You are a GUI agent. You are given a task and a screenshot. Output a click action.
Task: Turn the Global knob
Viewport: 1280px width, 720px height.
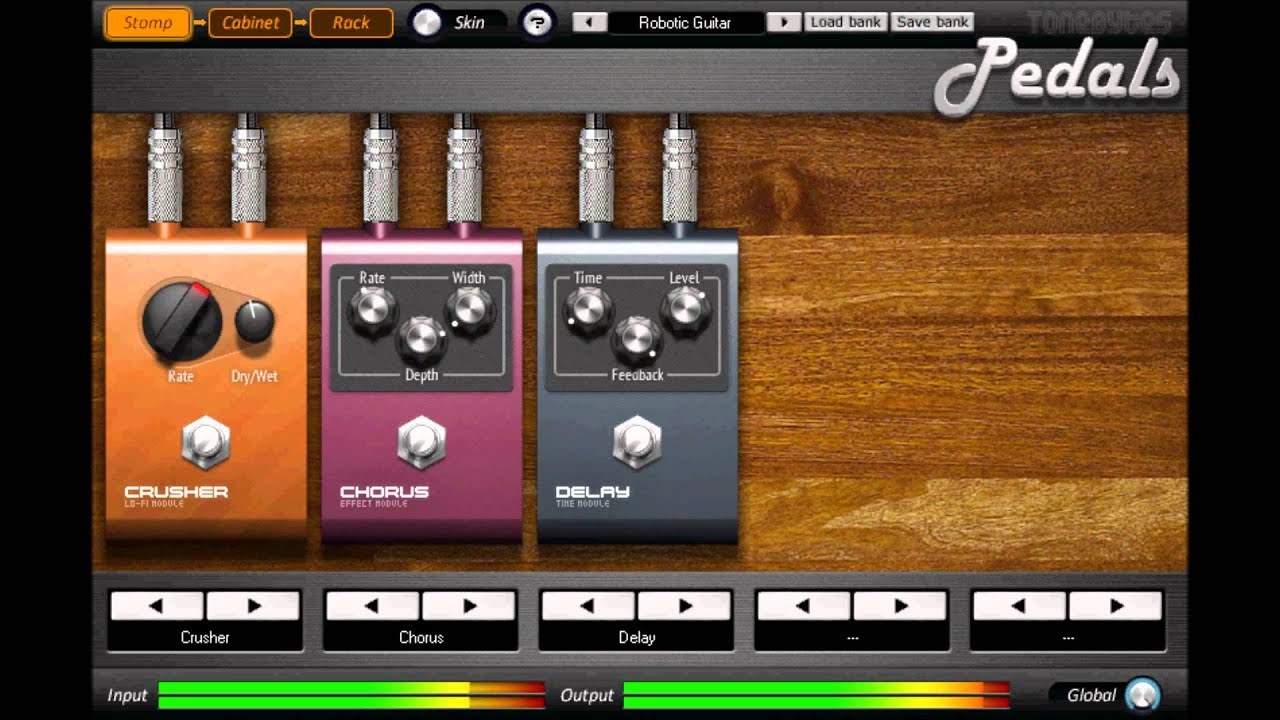click(1142, 695)
